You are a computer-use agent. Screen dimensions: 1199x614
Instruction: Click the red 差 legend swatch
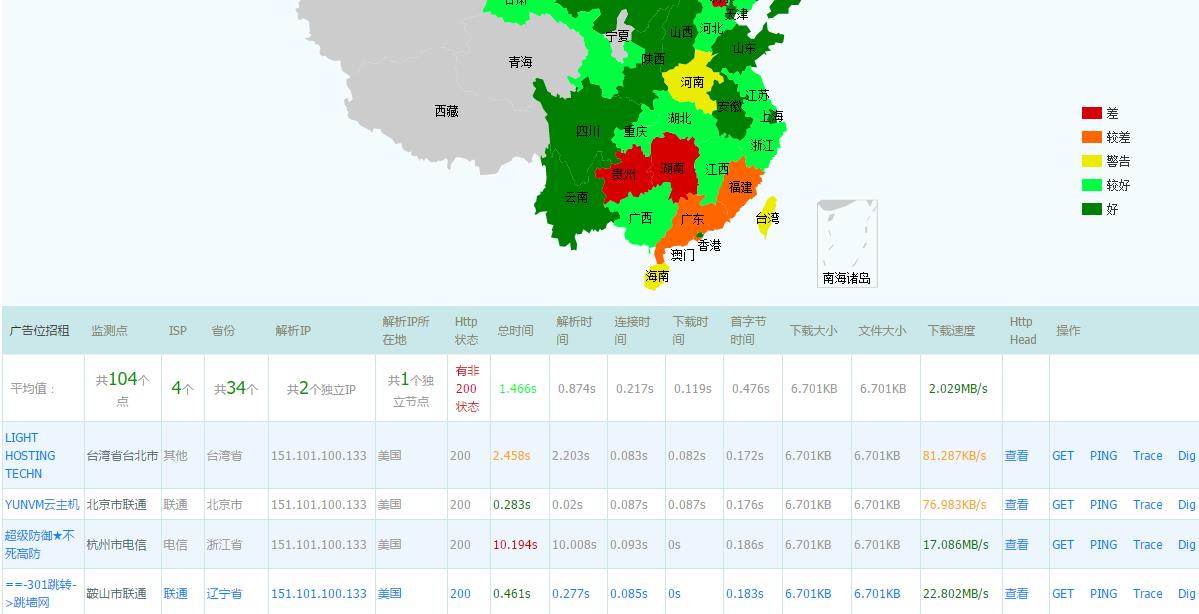point(1091,113)
